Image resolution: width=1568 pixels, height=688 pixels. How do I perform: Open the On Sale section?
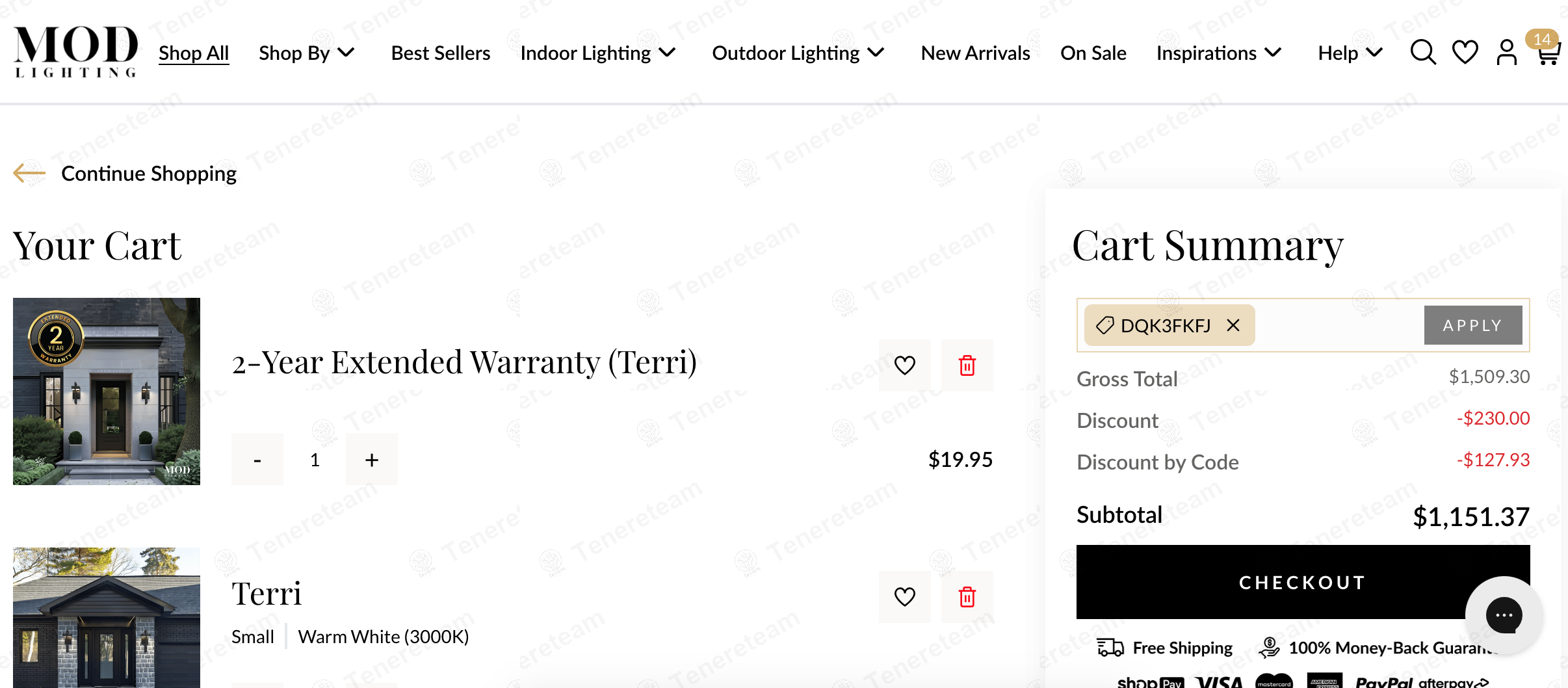[x=1093, y=53]
